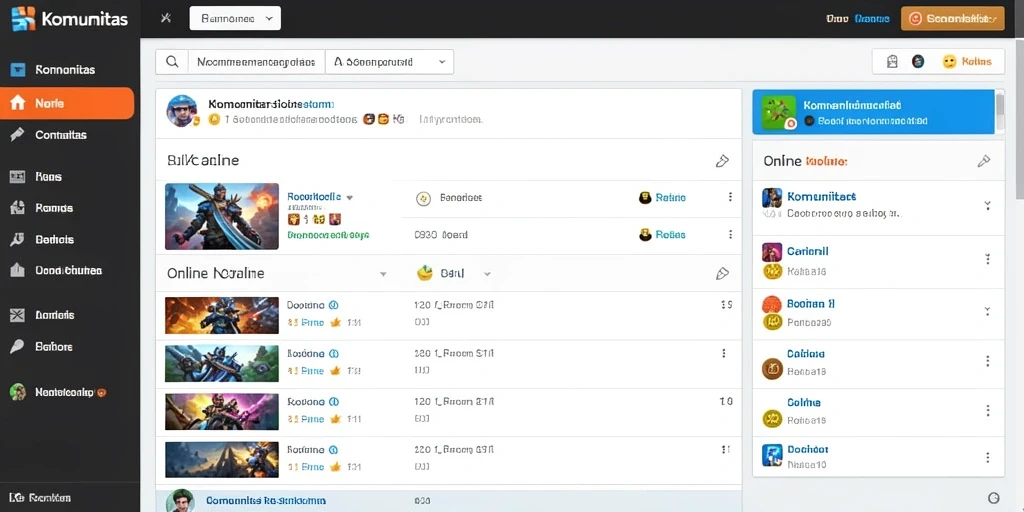Open the large warrior game thumbnail
This screenshot has height=512, width=1024.
(x=222, y=216)
